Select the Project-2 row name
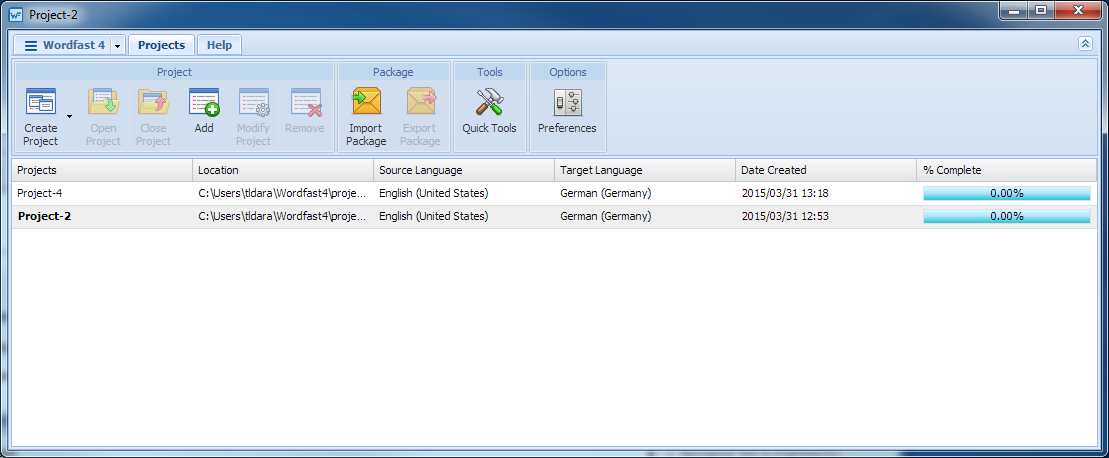The width and height of the screenshot is (1109, 458). [x=45, y=216]
